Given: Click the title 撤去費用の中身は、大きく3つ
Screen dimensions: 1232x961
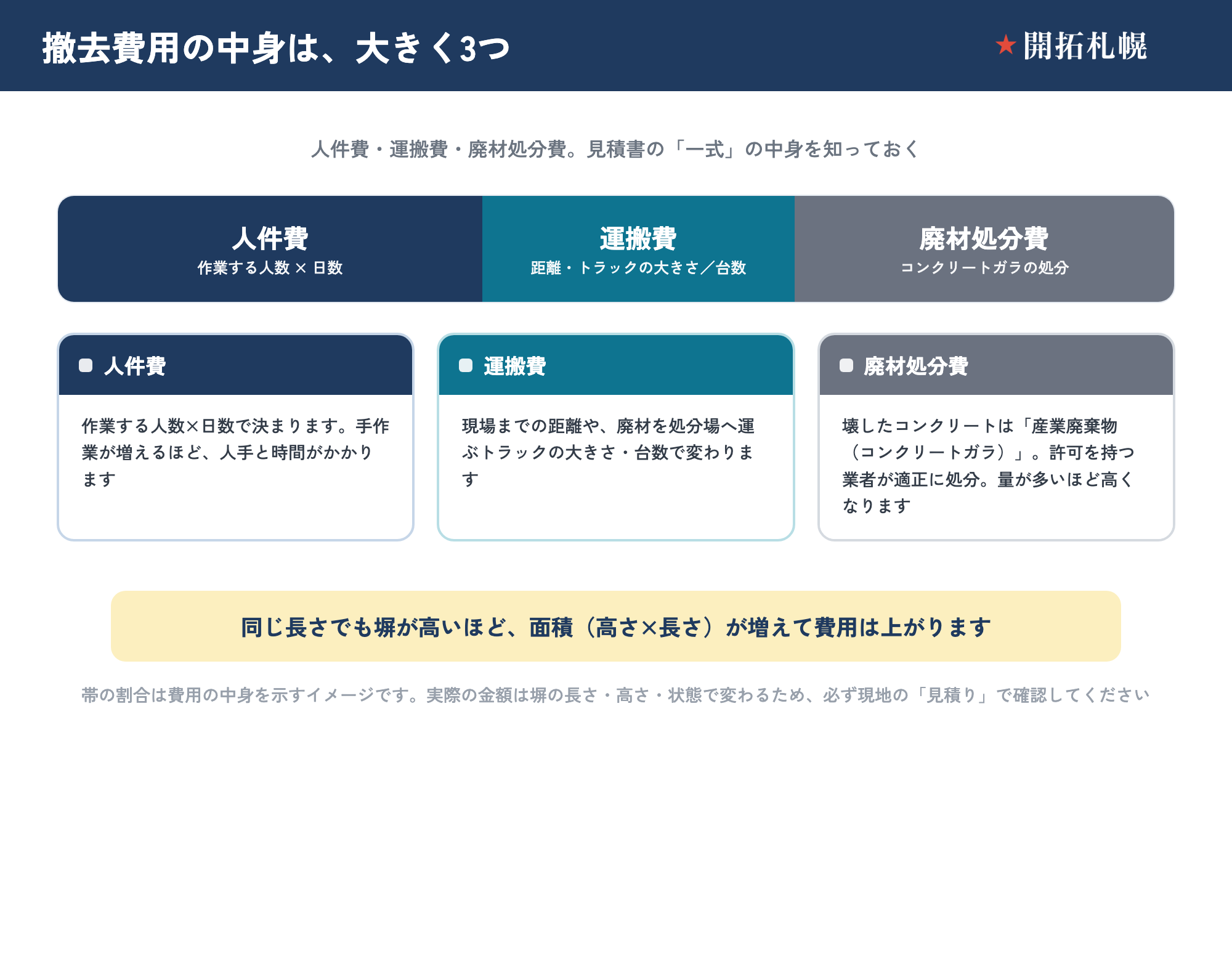Looking at the screenshot, I should 276,48.
